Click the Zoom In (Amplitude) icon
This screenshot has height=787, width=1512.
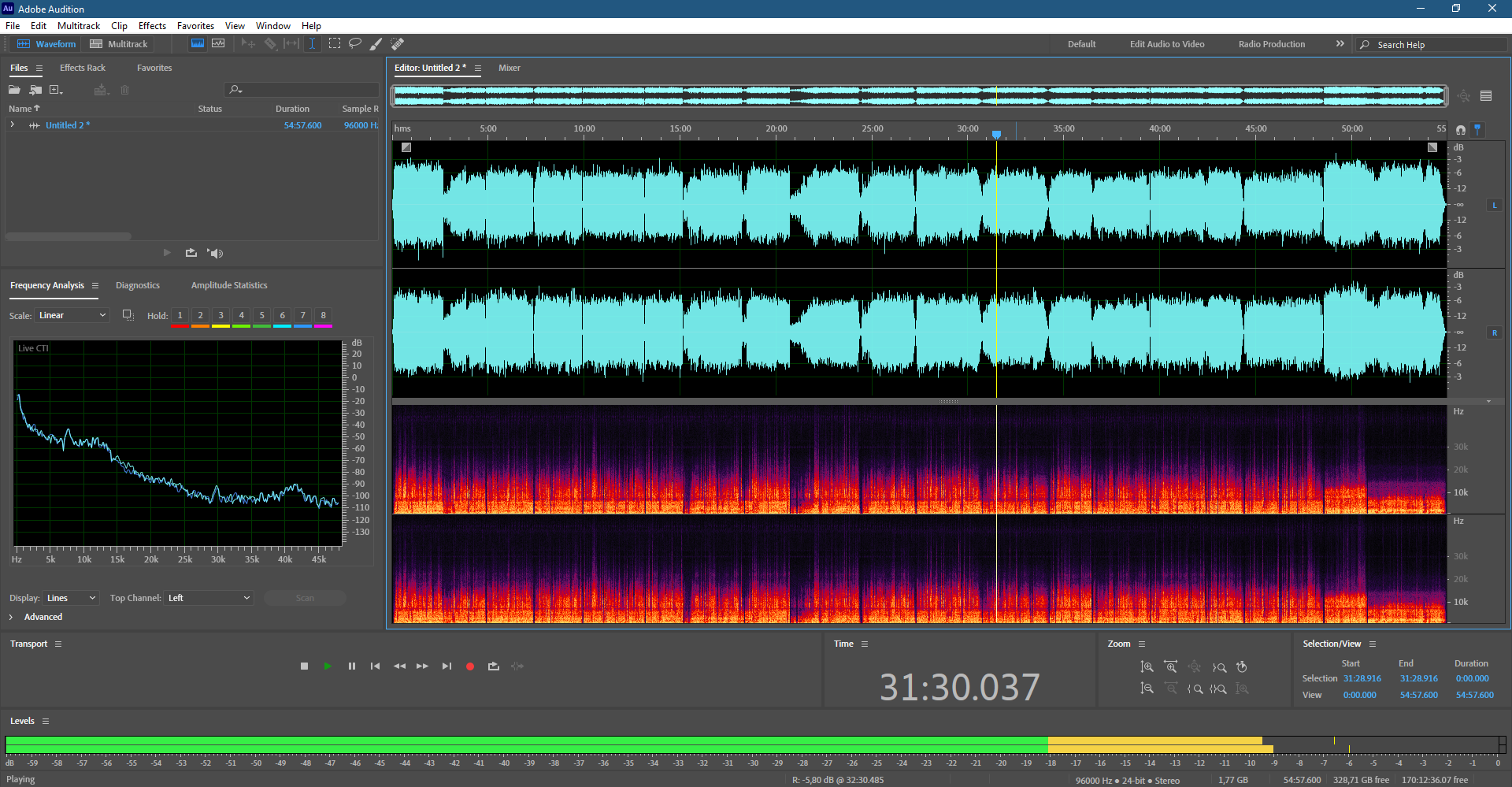pos(1147,666)
